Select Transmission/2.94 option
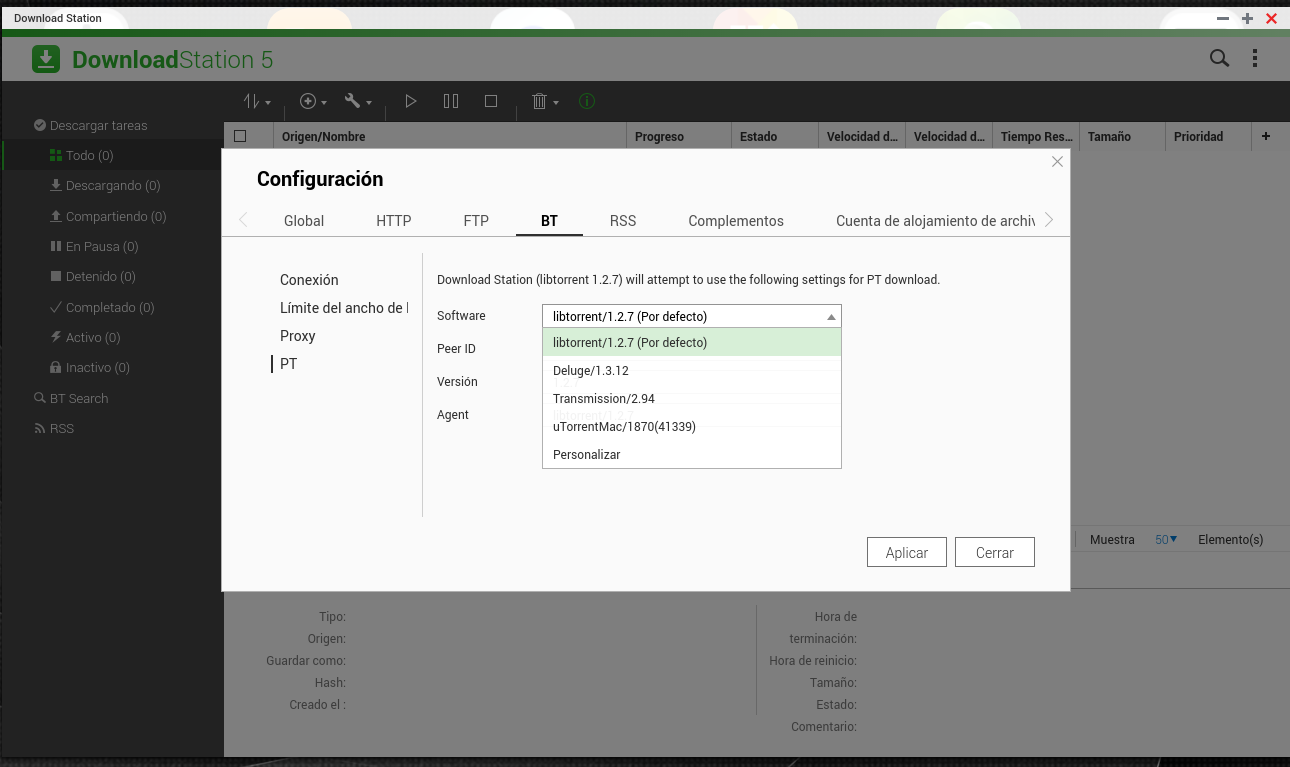 pyautogui.click(x=603, y=399)
